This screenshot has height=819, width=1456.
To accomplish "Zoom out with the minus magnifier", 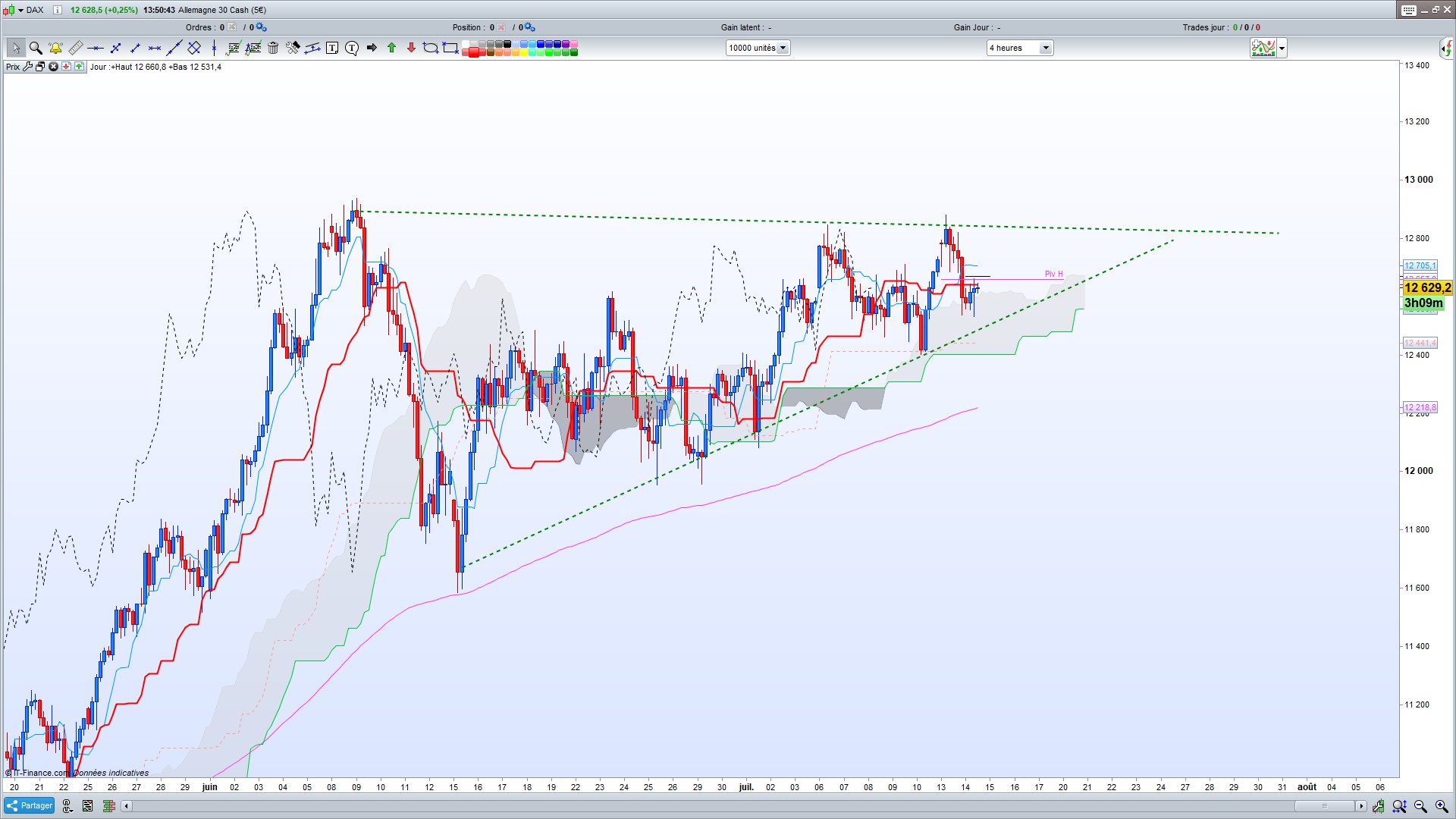I will click(x=1420, y=806).
